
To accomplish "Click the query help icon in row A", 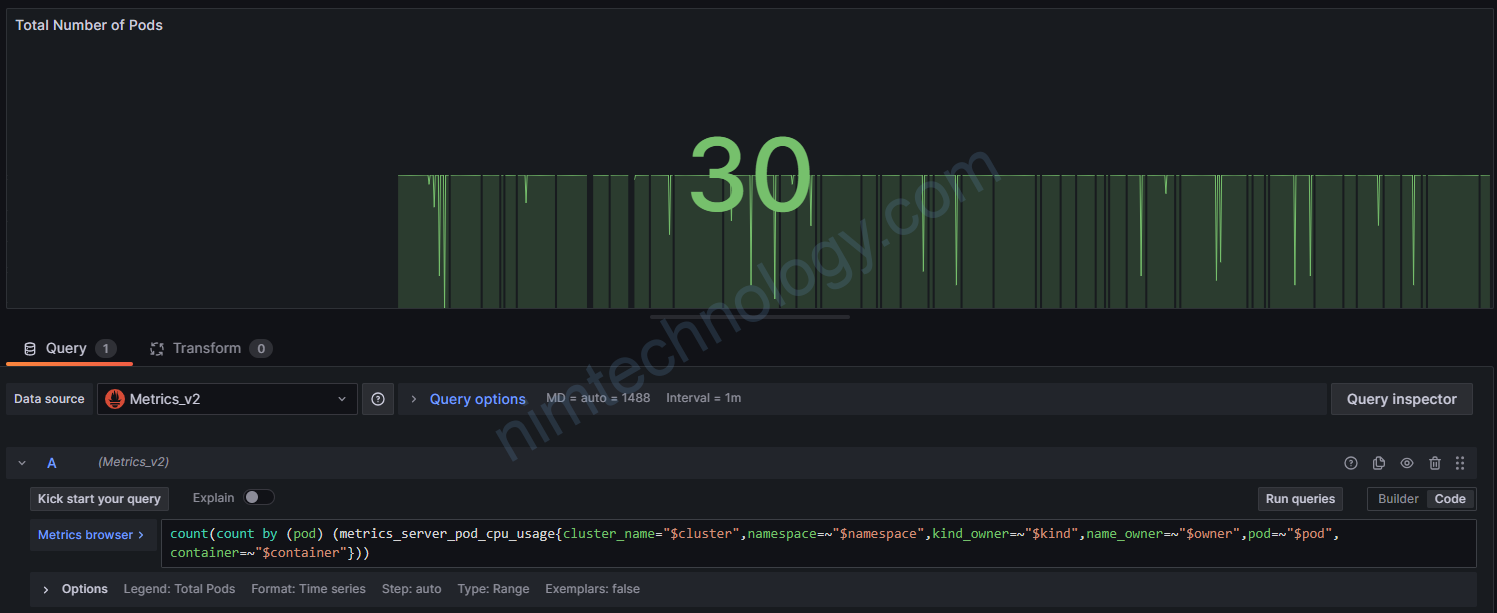I will pos(1351,463).
